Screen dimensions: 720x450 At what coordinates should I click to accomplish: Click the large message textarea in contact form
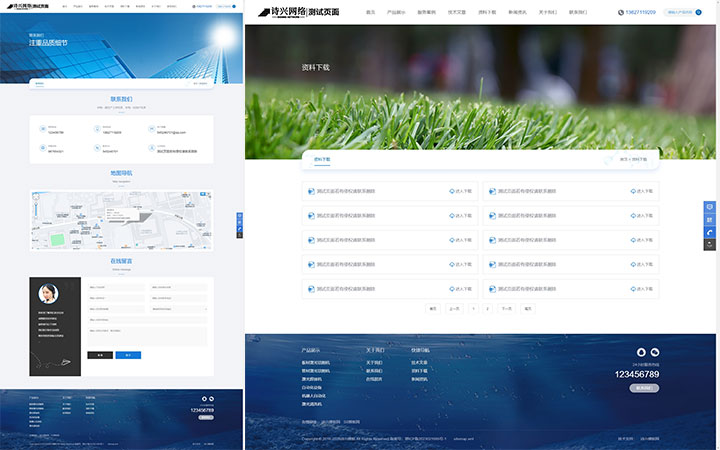pyautogui.click(x=147, y=336)
